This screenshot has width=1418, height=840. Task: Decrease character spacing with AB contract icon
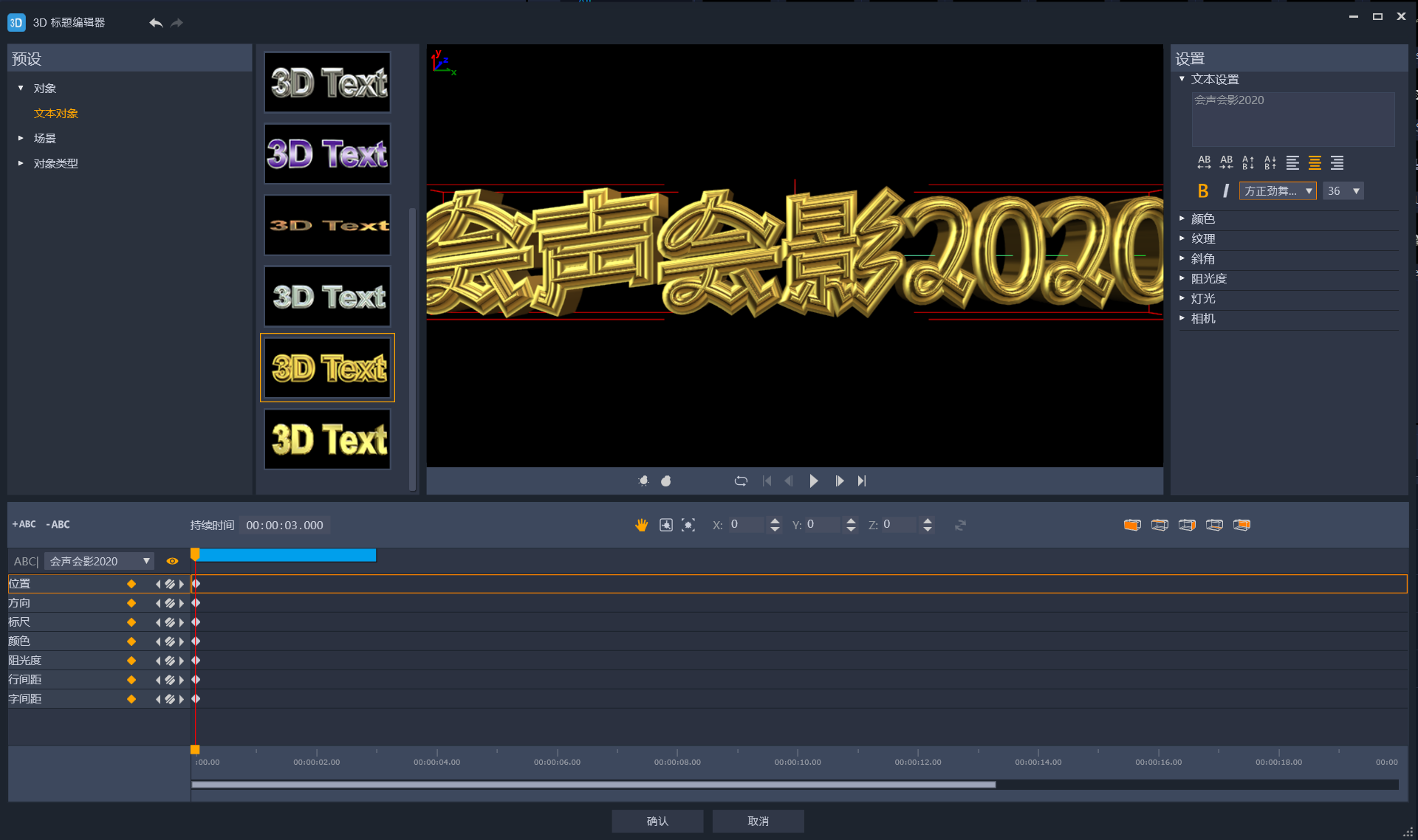[x=1226, y=162]
